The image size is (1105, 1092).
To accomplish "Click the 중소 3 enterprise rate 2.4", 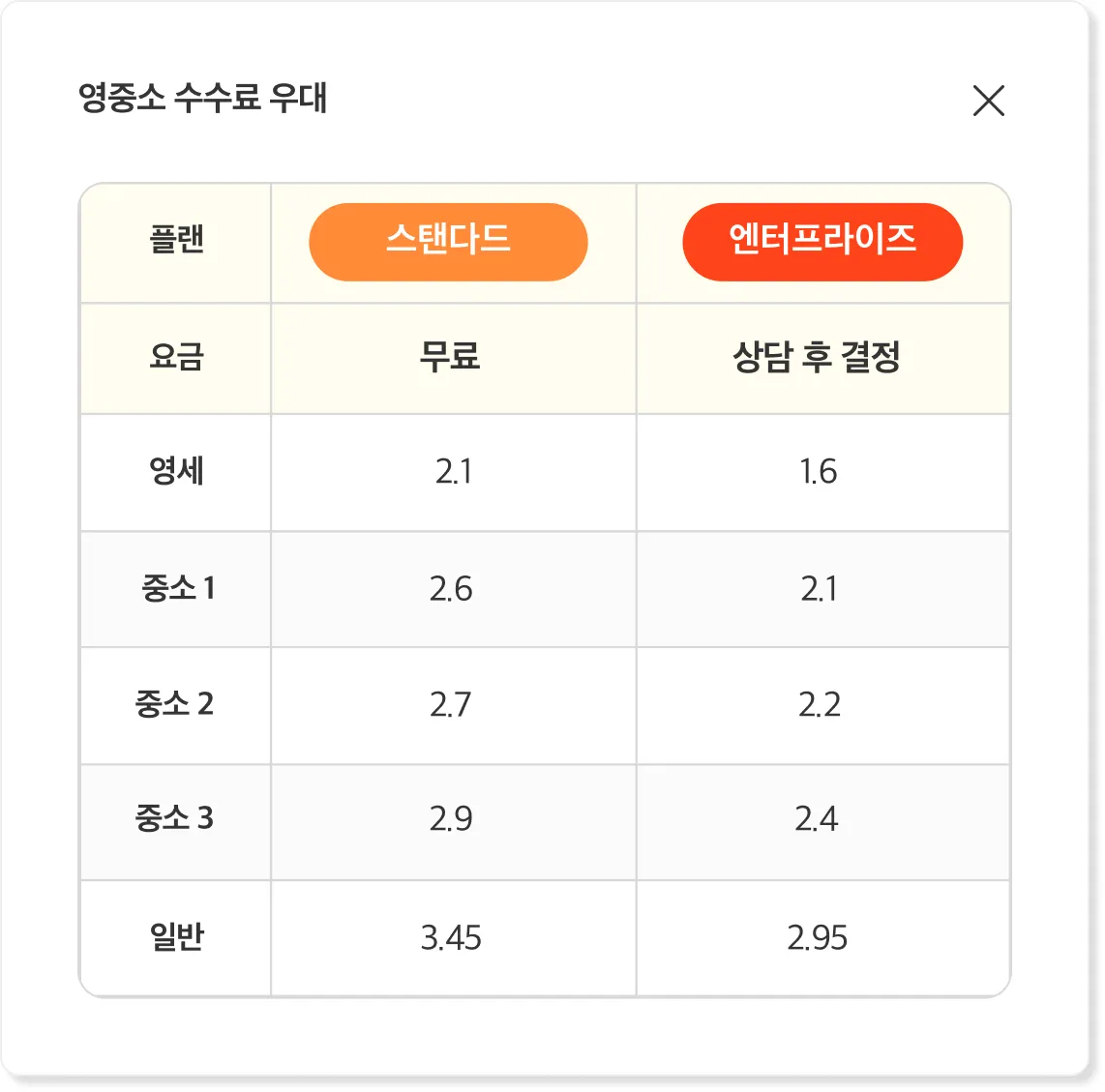I will pos(817,818).
